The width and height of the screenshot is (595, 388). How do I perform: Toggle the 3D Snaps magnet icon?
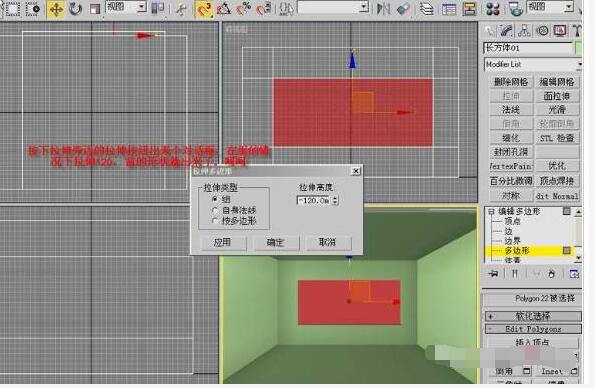204,9
